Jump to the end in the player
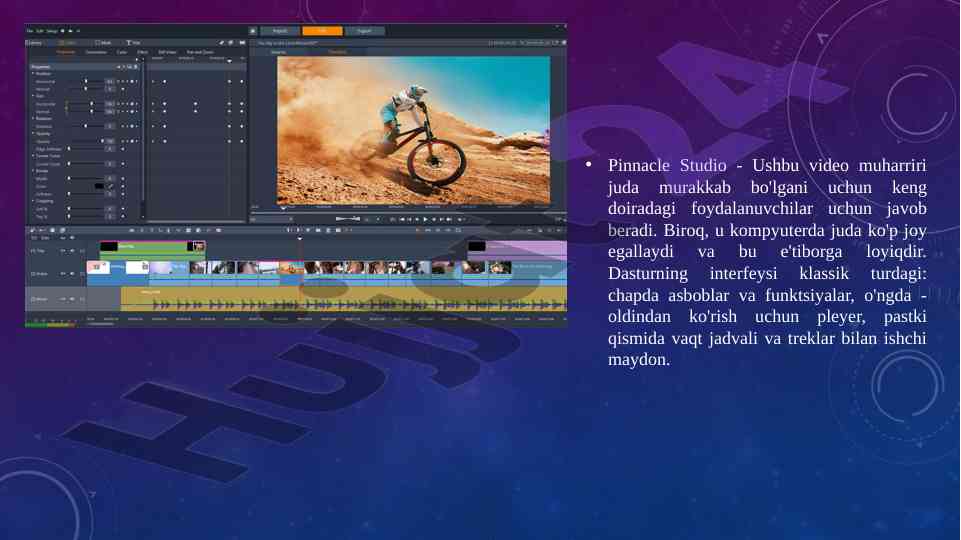961x540 pixels. (449, 219)
